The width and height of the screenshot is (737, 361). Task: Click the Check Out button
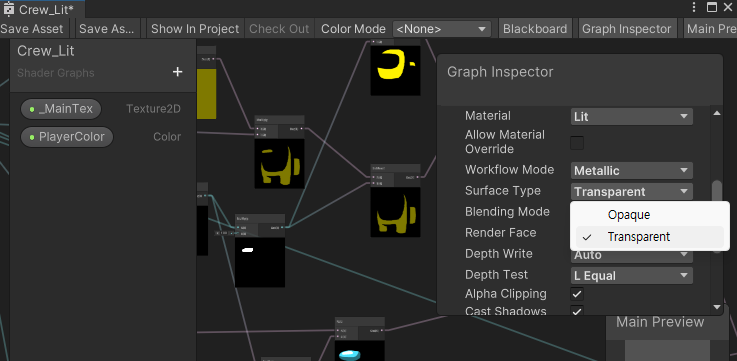(x=279, y=29)
